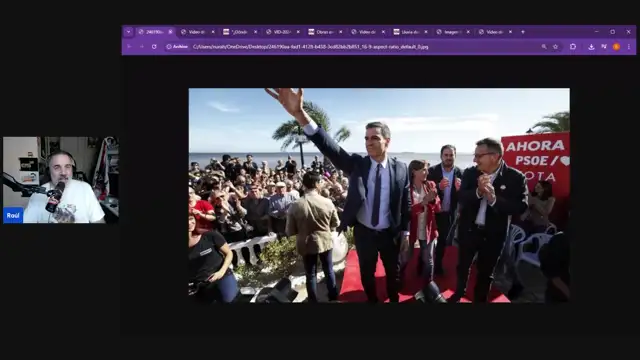Switch to the Imagen tab
640x360 pixels.
pyautogui.click(x=452, y=32)
